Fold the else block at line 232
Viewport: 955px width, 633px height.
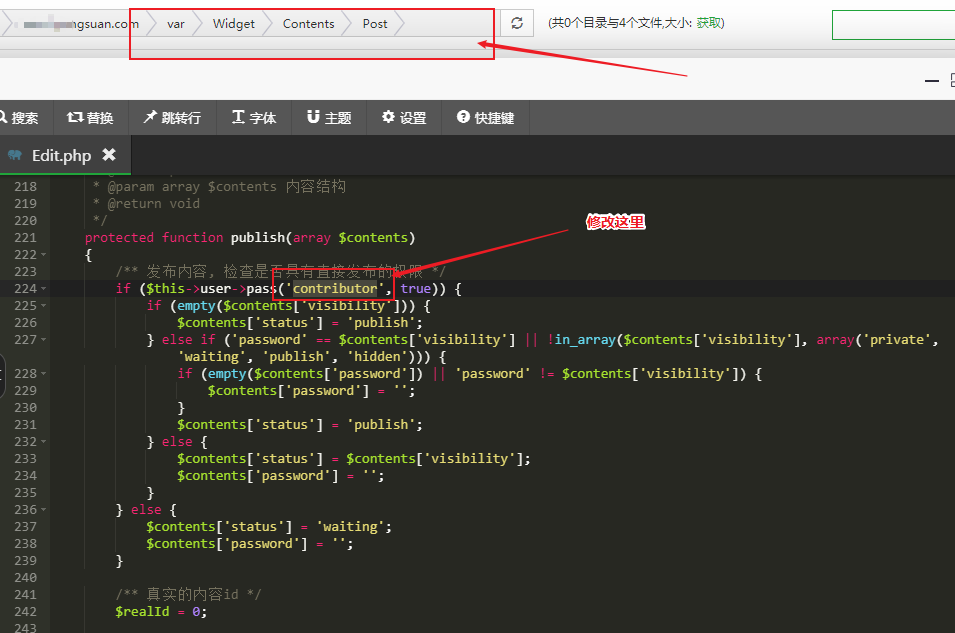[x=44, y=442]
